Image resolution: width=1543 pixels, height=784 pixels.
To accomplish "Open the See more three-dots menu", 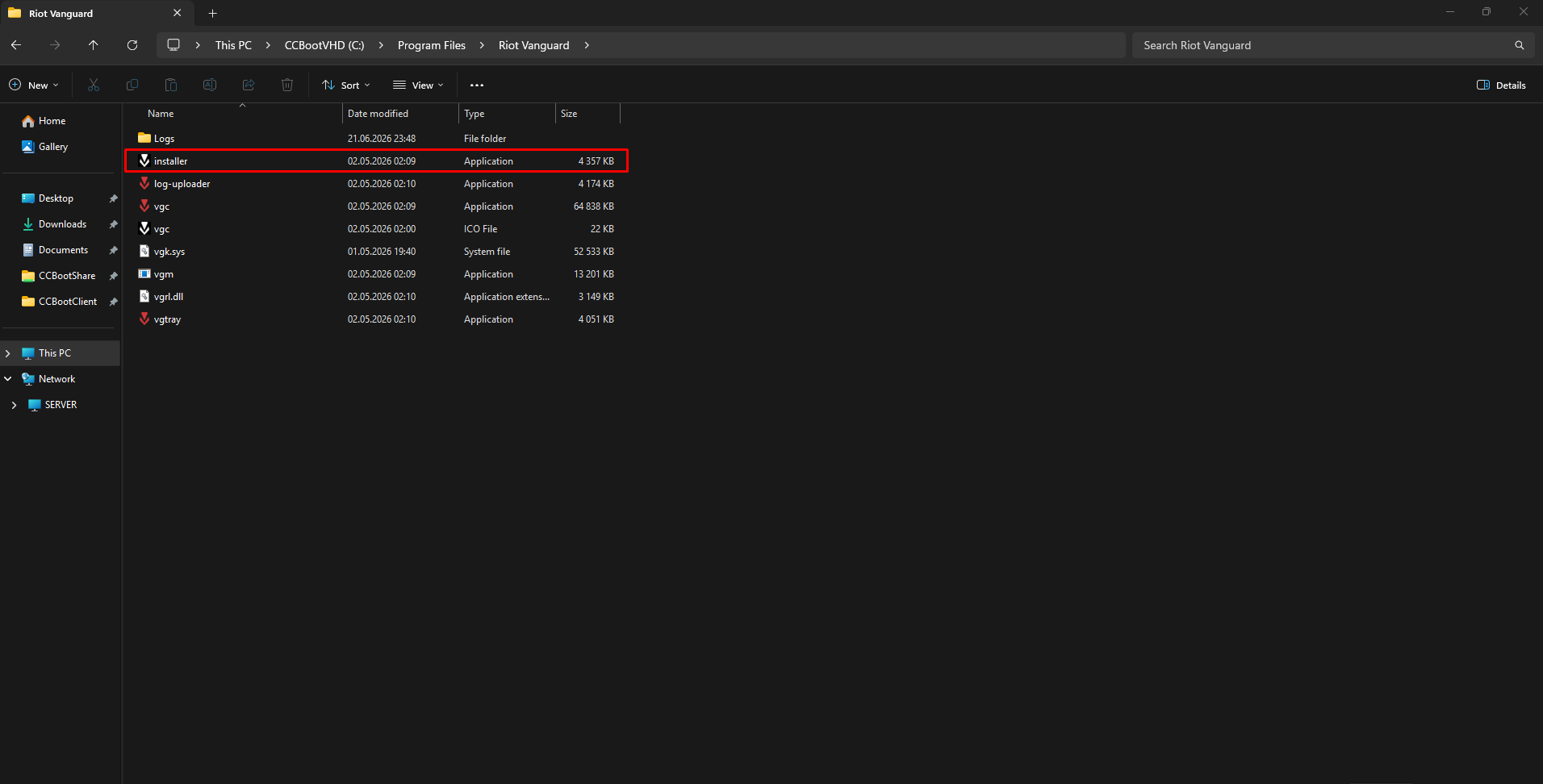I will click(477, 85).
